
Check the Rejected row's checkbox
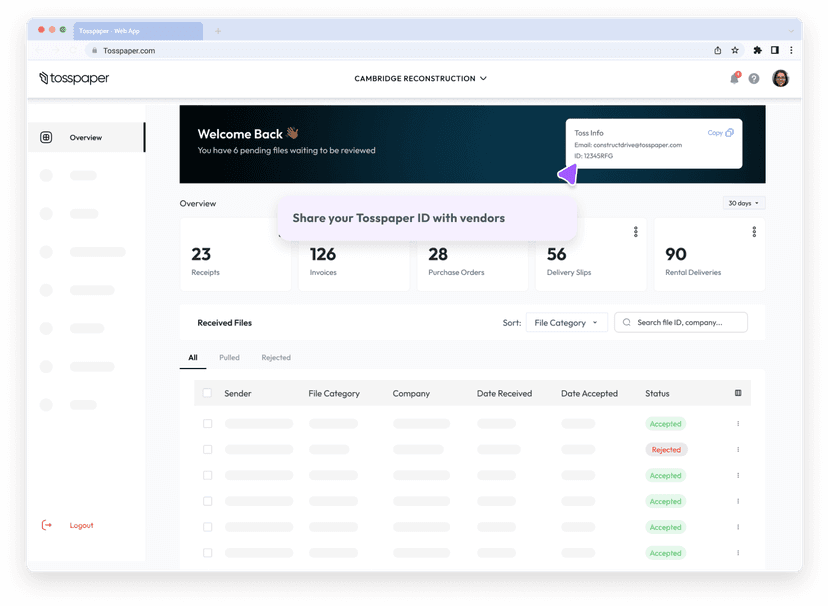pos(208,450)
